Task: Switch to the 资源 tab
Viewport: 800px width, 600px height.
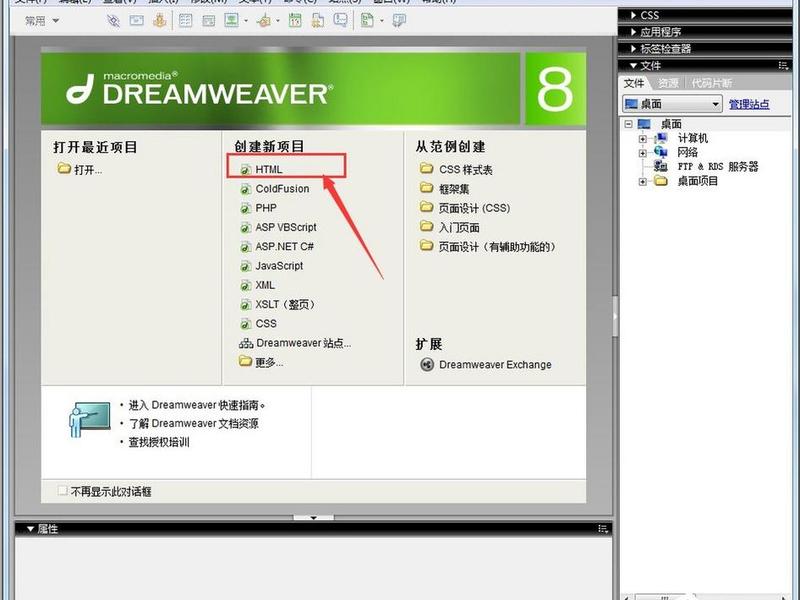Action: tap(668, 83)
